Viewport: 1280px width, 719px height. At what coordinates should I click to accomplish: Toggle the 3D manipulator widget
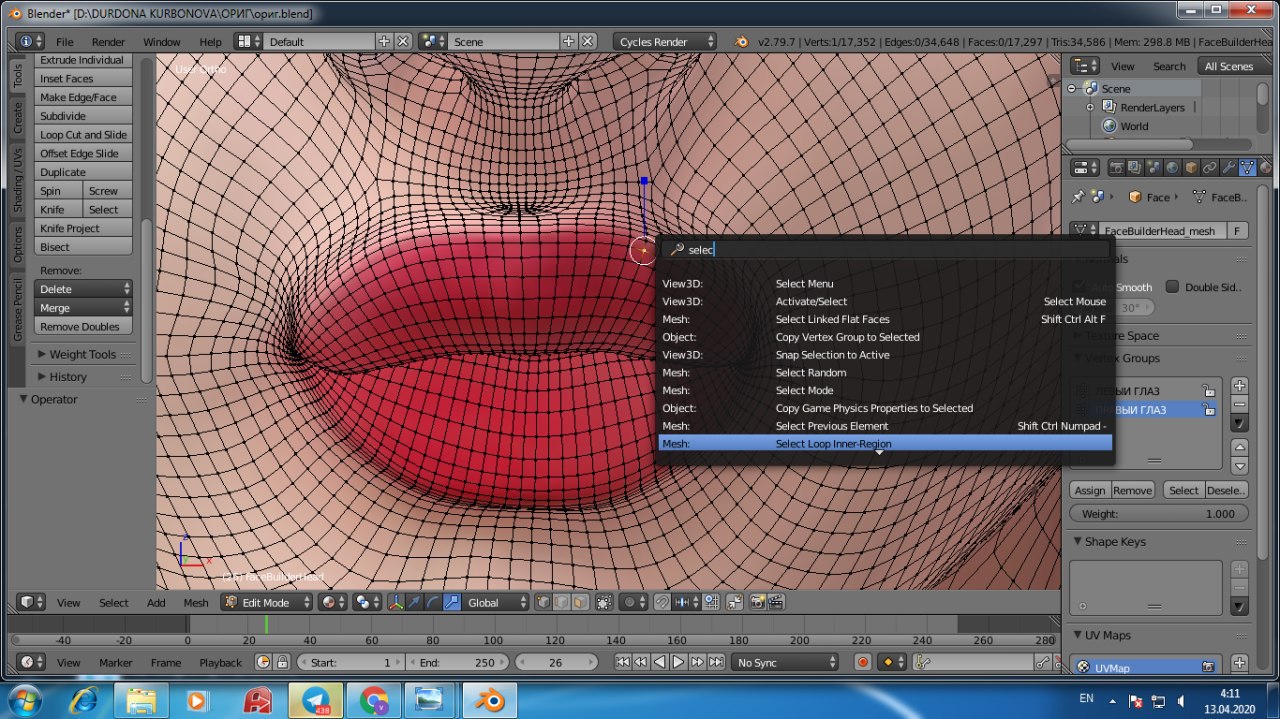point(395,602)
